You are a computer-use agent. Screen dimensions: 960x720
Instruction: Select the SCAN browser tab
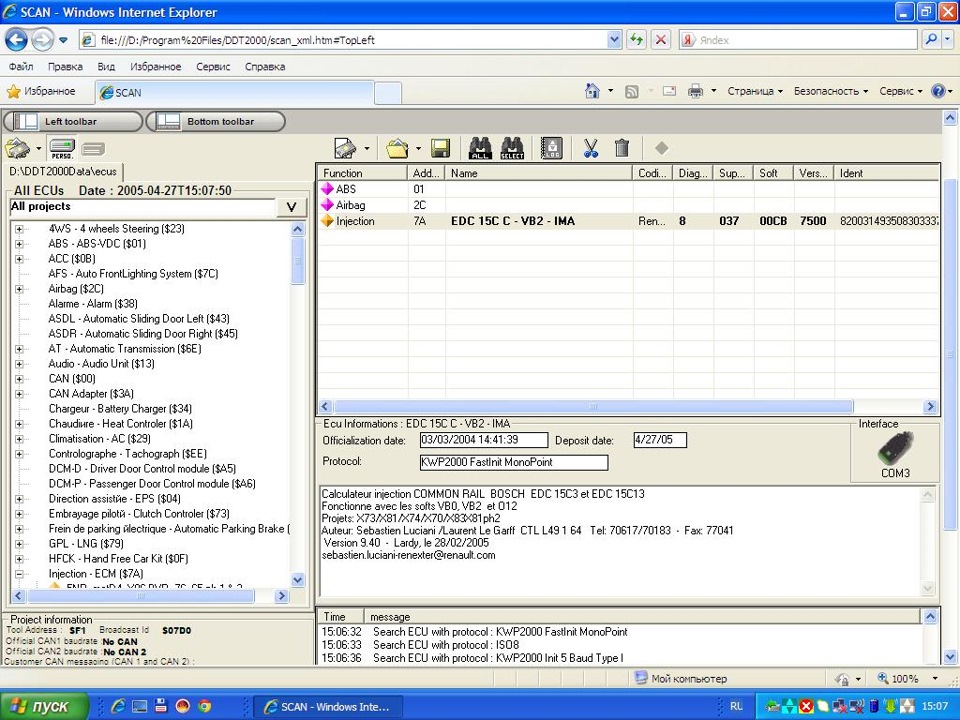coord(234,92)
